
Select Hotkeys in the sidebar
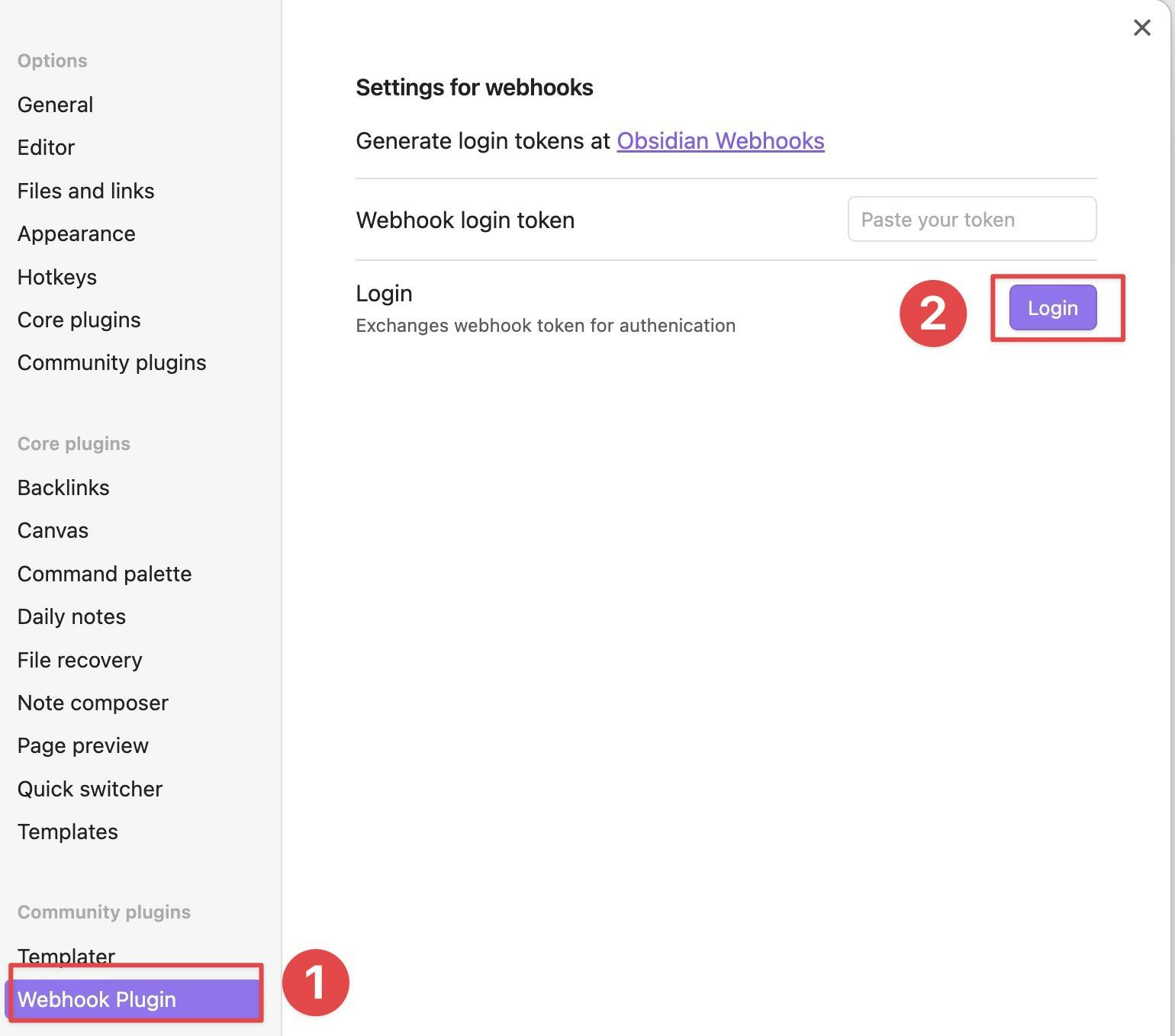click(57, 277)
